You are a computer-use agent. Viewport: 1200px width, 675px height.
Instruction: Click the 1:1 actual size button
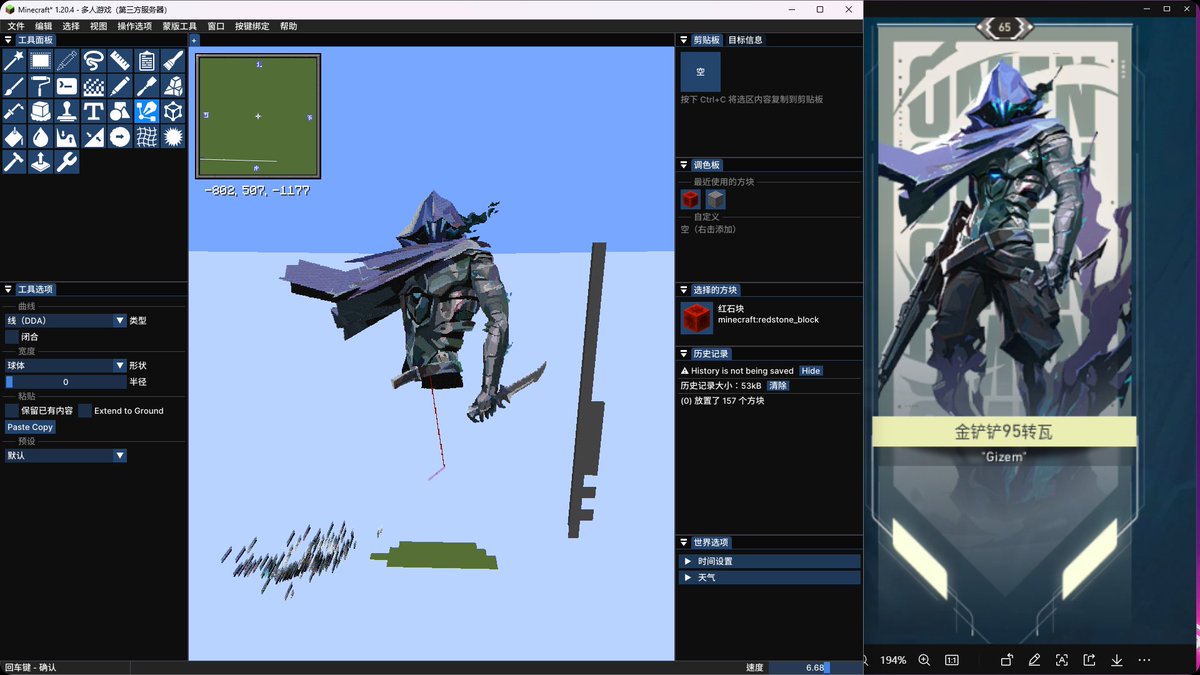pyautogui.click(x=952, y=660)
